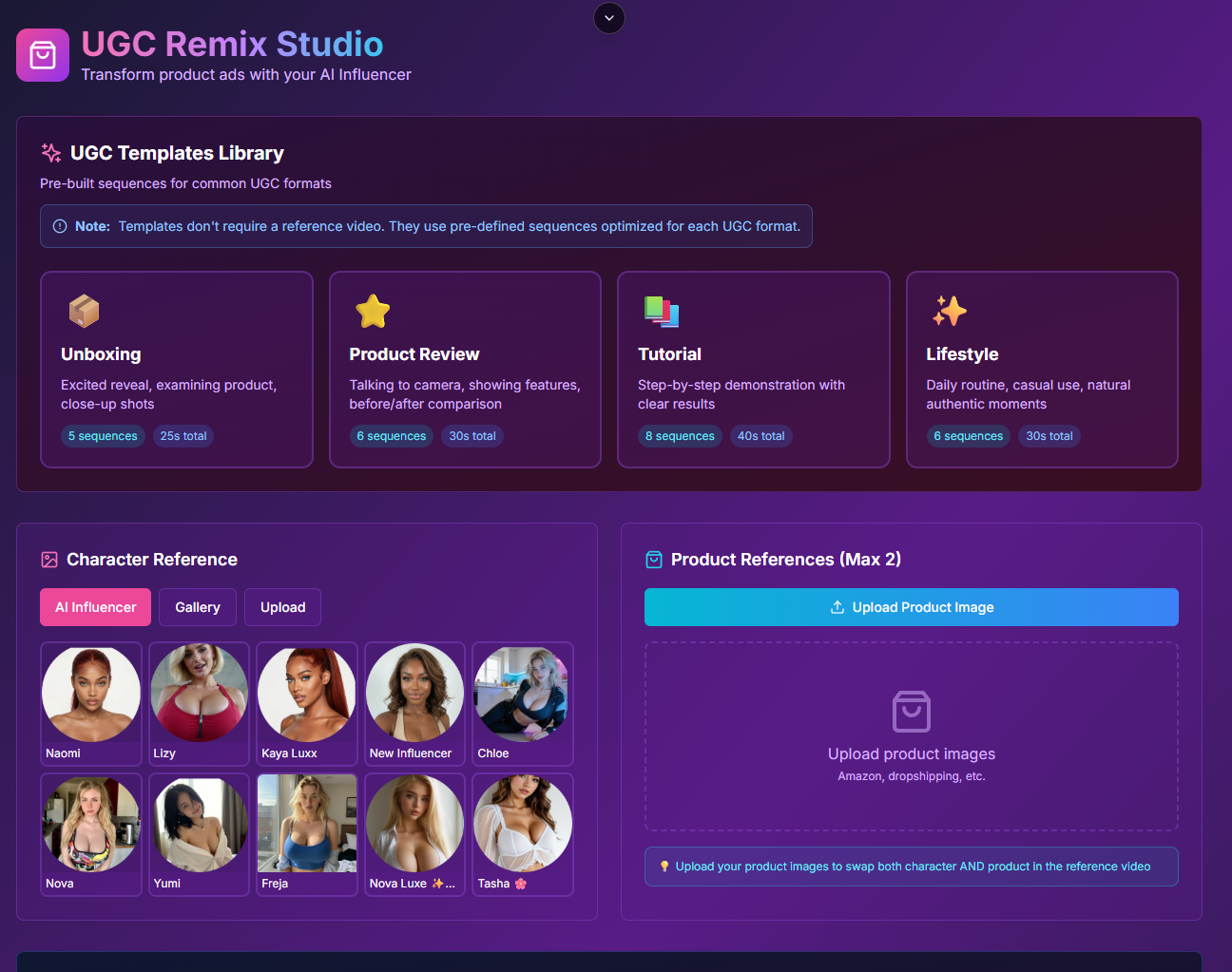This screenshot has height=972, width=1232.
Task: Click the upload product images dropzone
Action: 911,735
